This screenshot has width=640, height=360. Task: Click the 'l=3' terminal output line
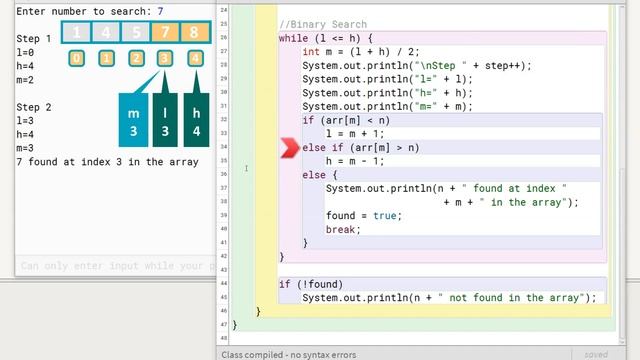click(x=25, y=121)
